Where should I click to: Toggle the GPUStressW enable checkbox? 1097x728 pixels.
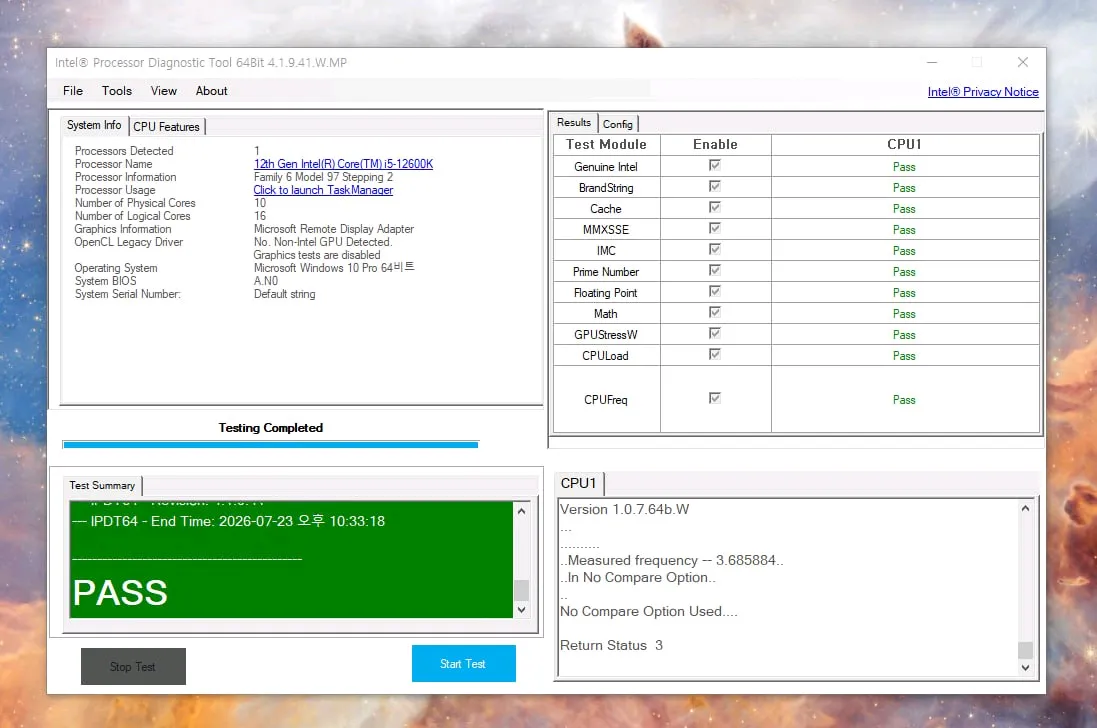click(714, 333)
